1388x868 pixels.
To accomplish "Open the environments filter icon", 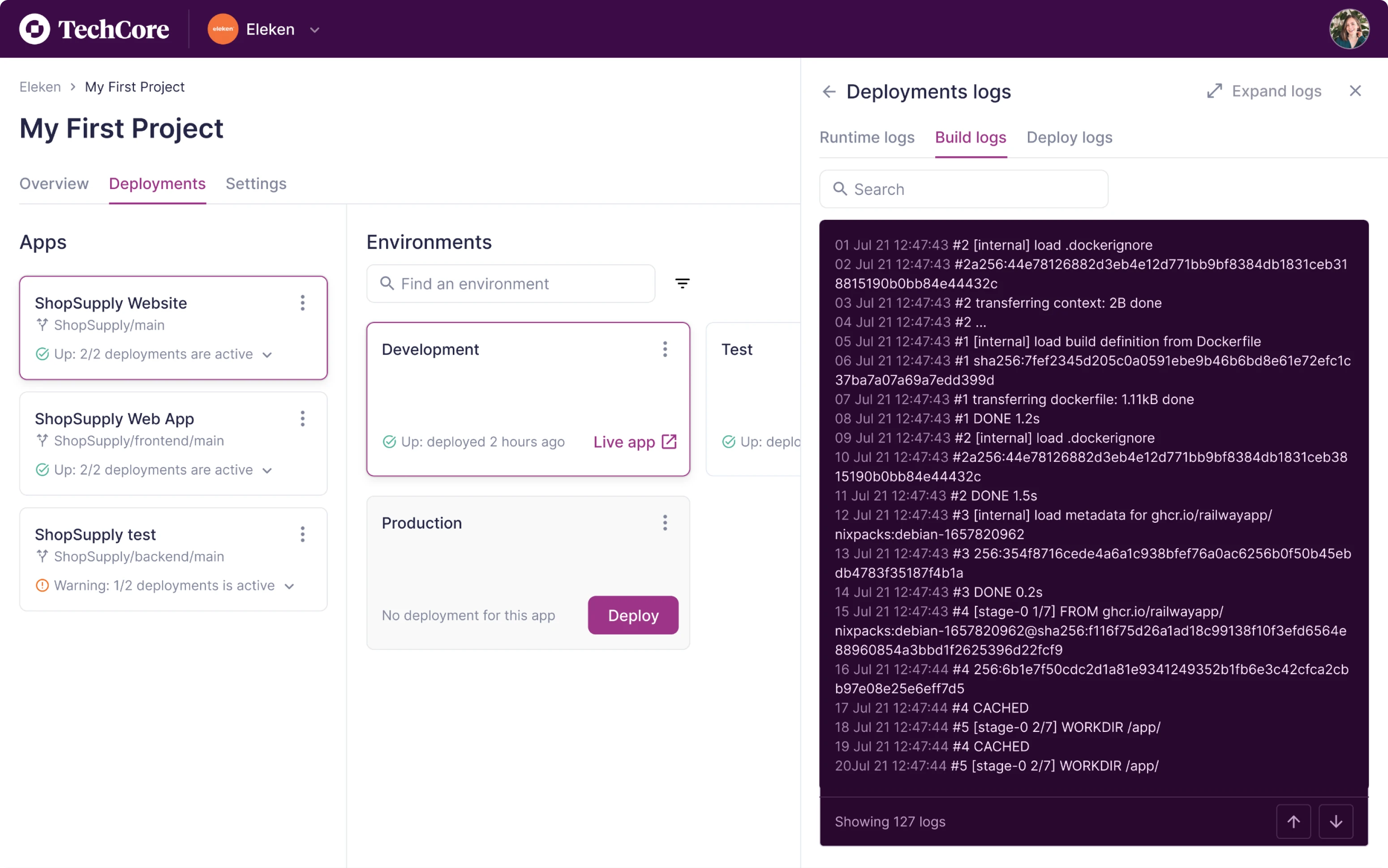I will click(x=683, y=283).
